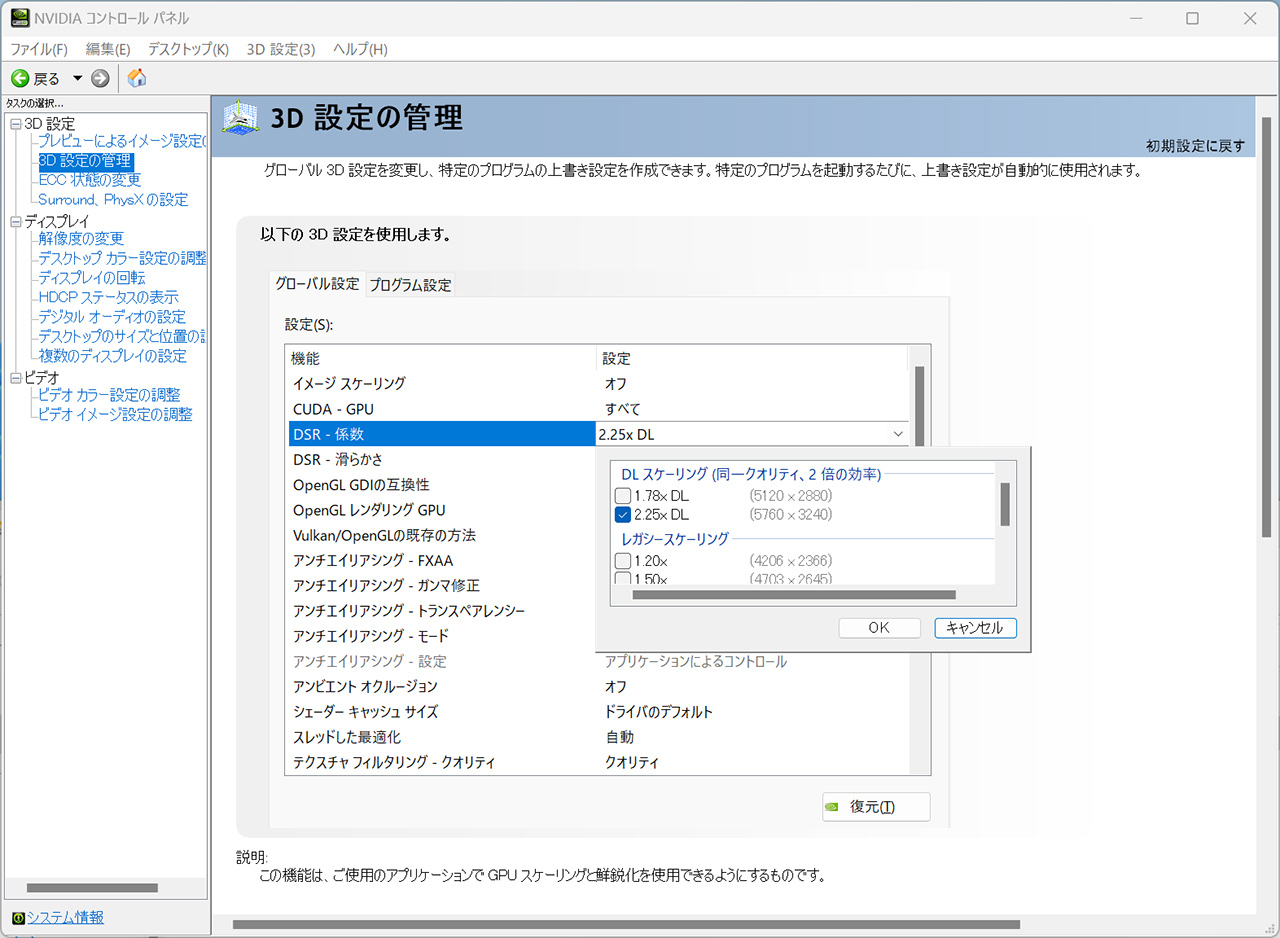Select the テクスチャ フィルタリング - クオリティ row
The height and width of the screenshot is (938, 1280).
pos(597,762)
